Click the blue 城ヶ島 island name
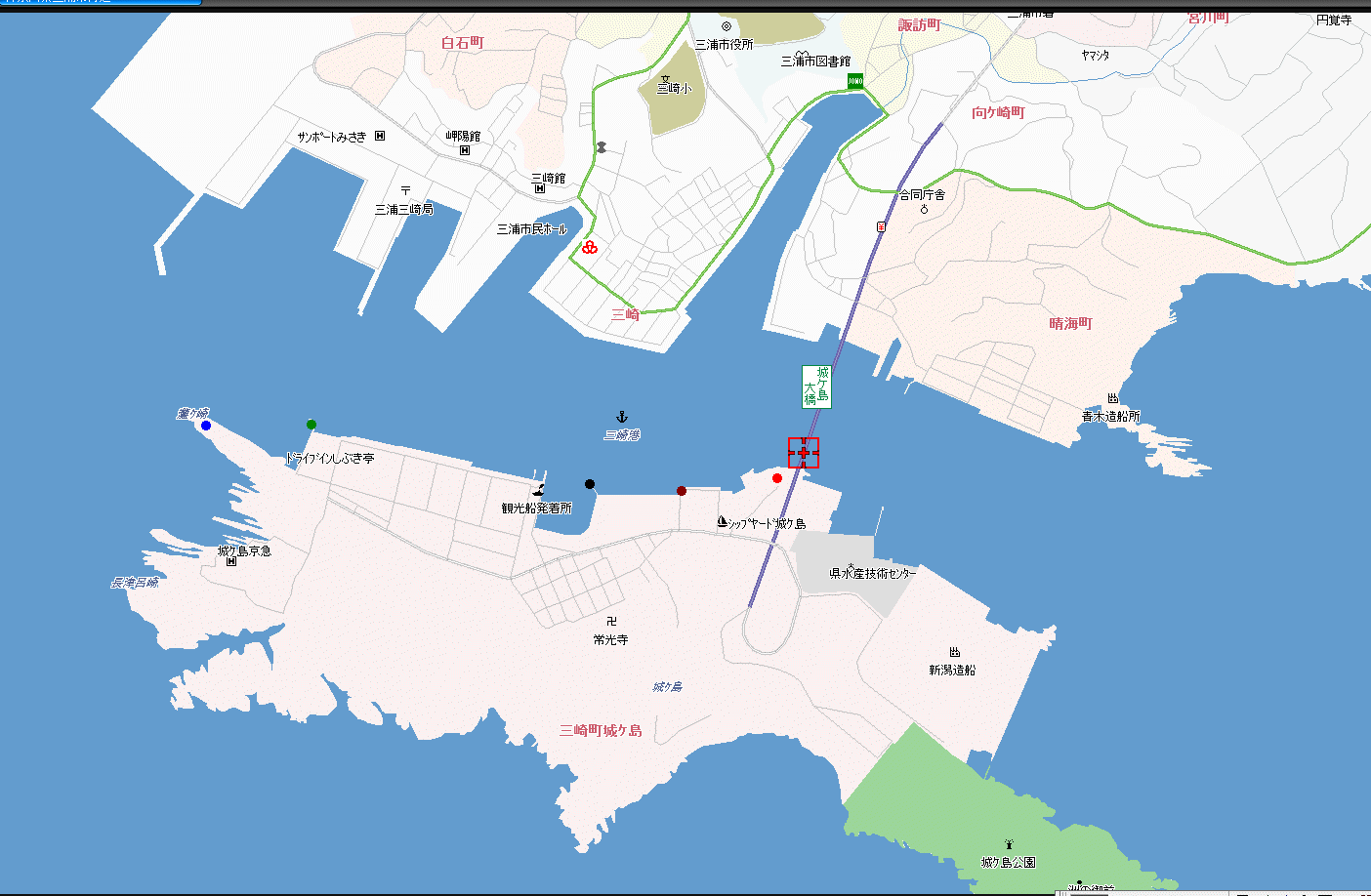 pos(668,687)
